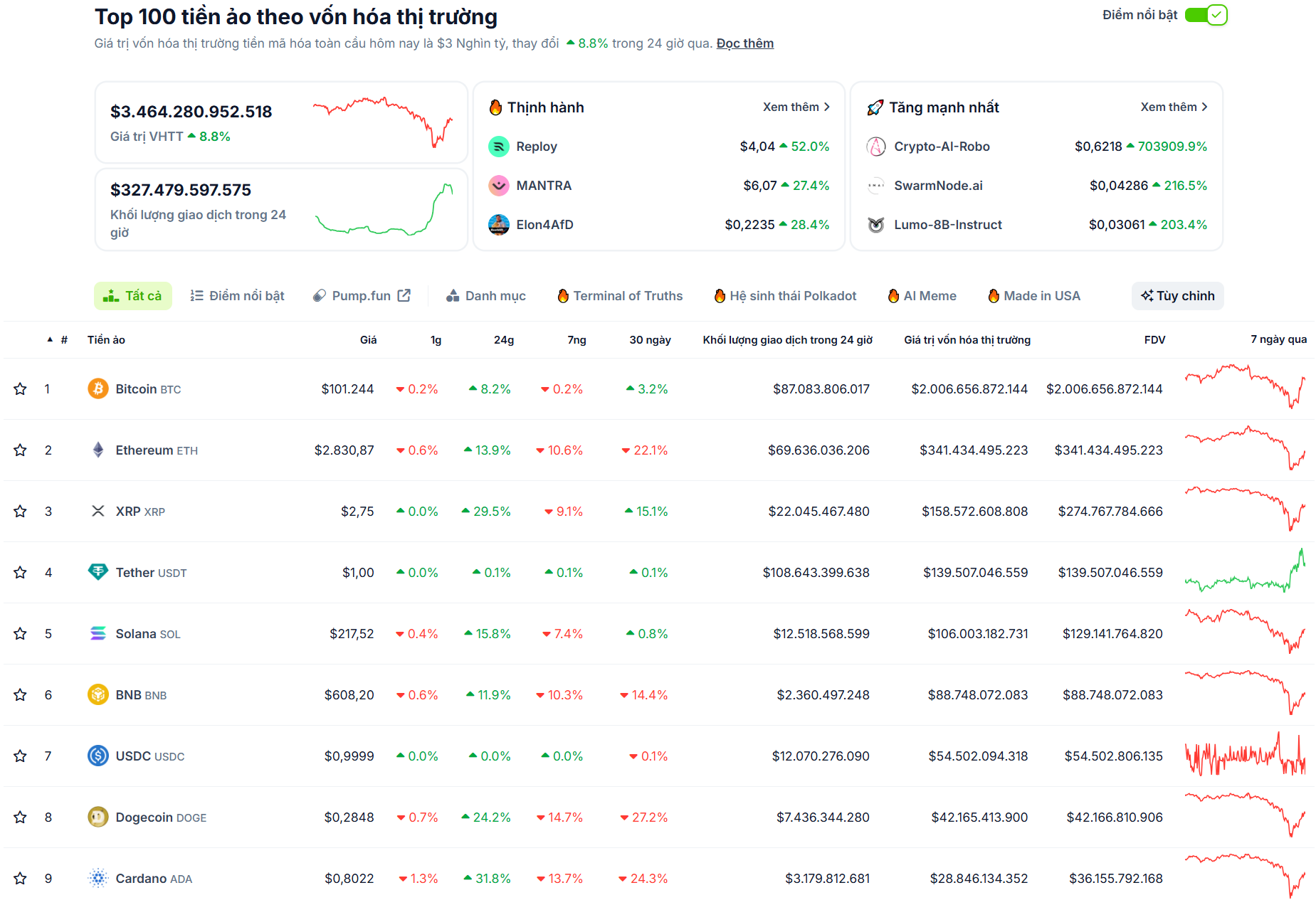
Task: Click the Cardano logo icon
Action: coord(98,879)
